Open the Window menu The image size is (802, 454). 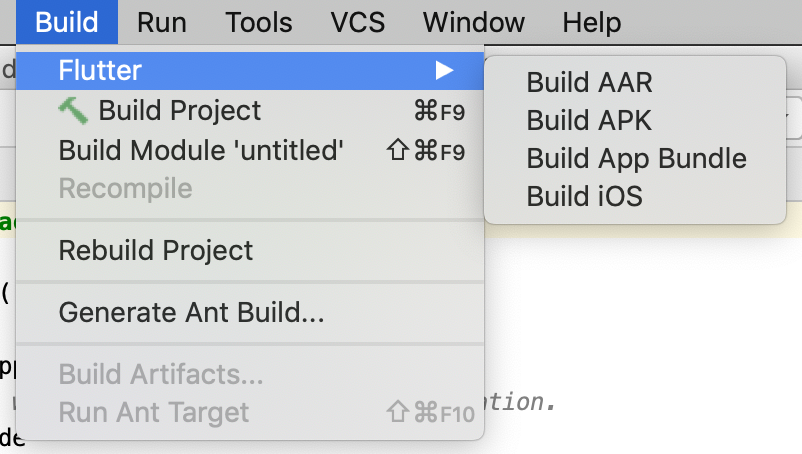[x=473, y=22]
